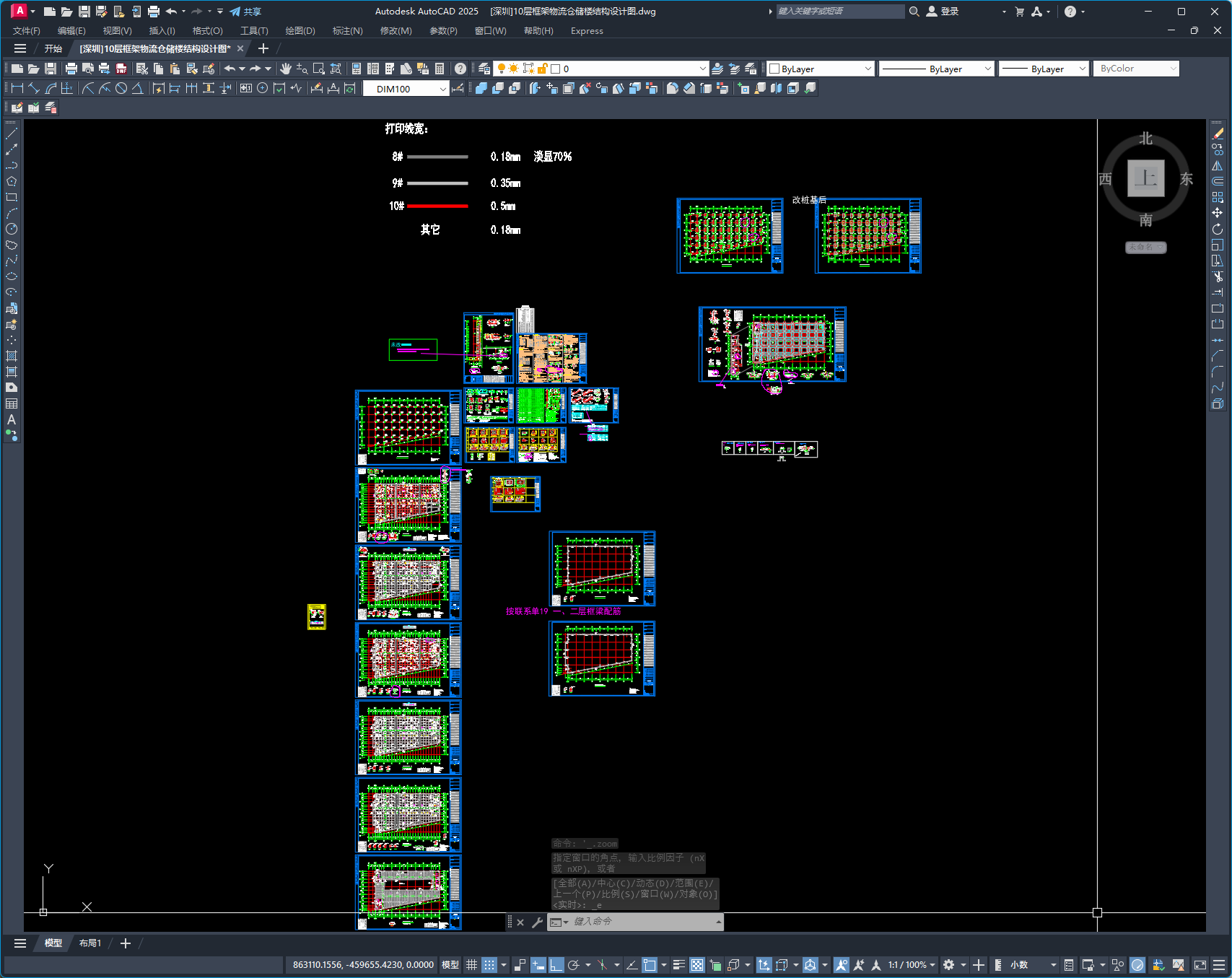Click the 未命名 WCS label under ViewCube
The image size is (1232, 978).
pyautogui.click(x=1146, y=248)
